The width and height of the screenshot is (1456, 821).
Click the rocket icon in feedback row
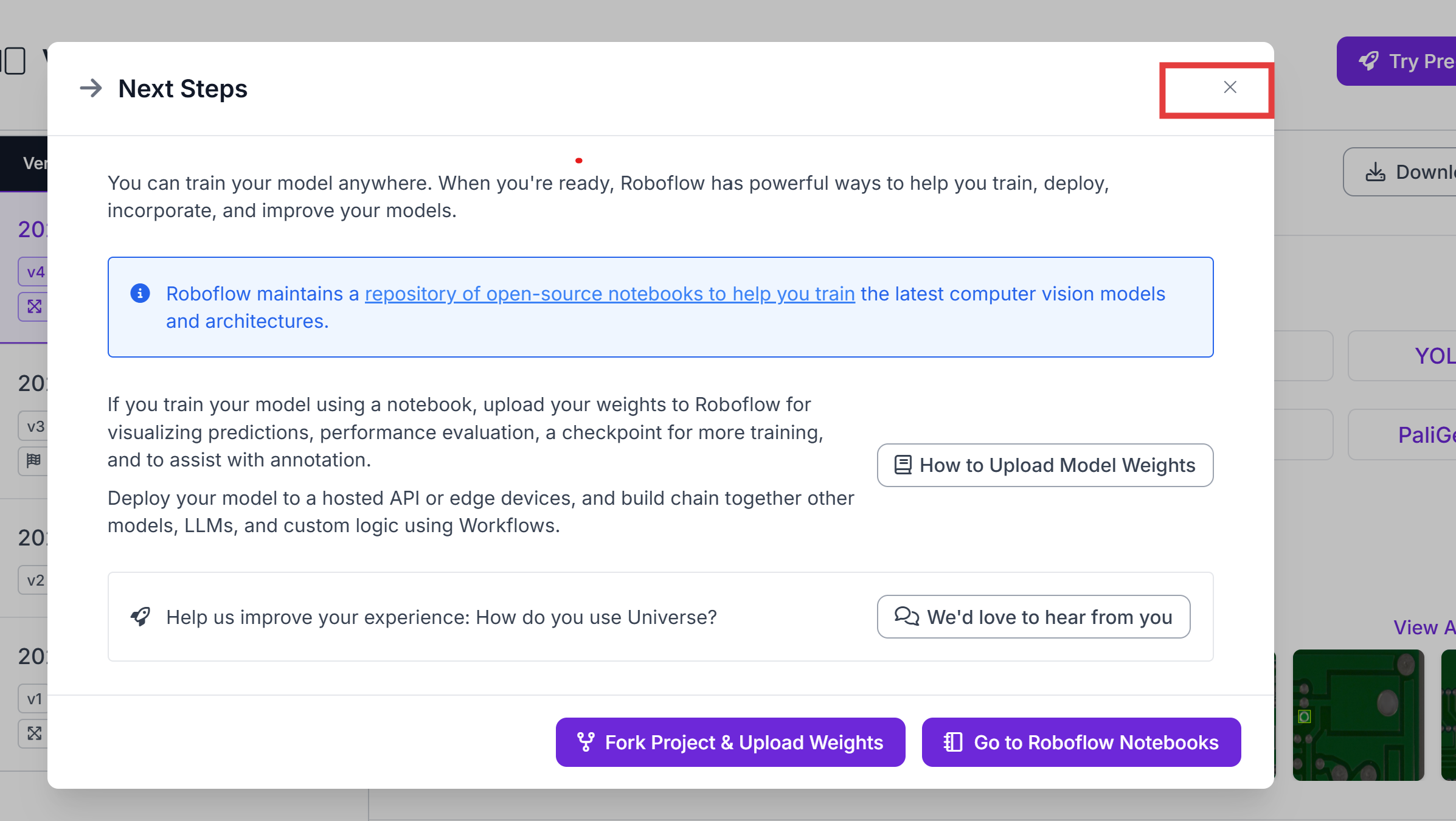140,617
